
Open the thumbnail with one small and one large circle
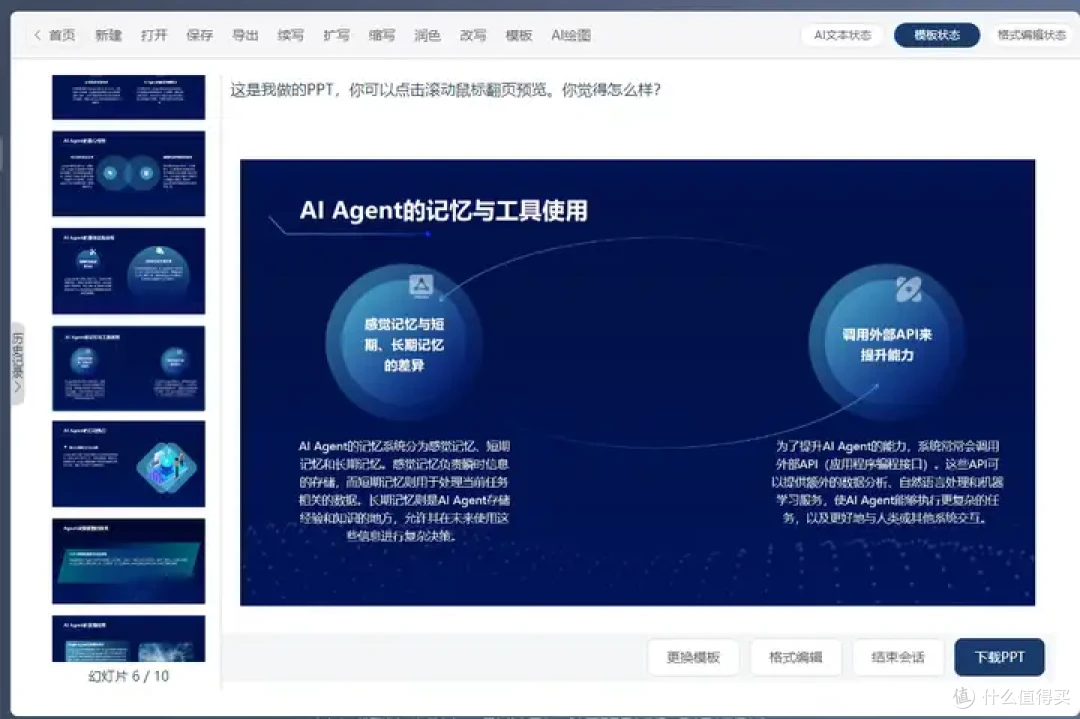pyautogui.click(x=129, y=271)
